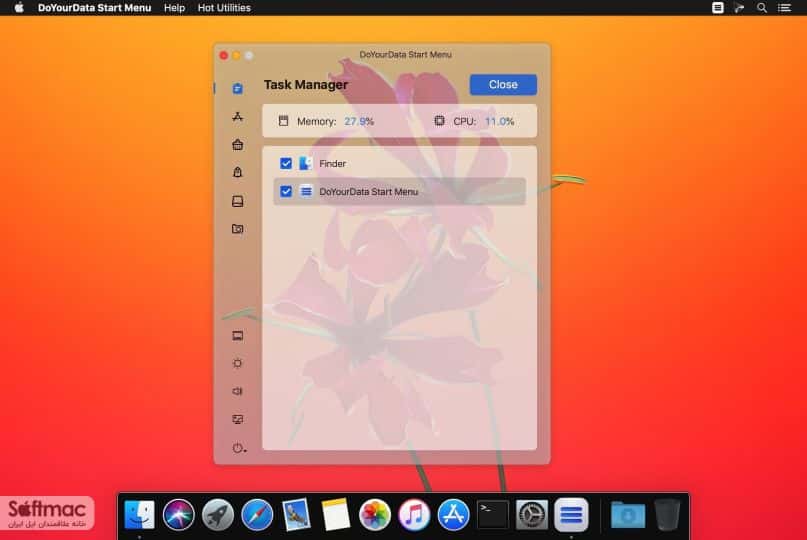Open the Help menu
Screen dimensions: 807x540
tap(174, 8)
